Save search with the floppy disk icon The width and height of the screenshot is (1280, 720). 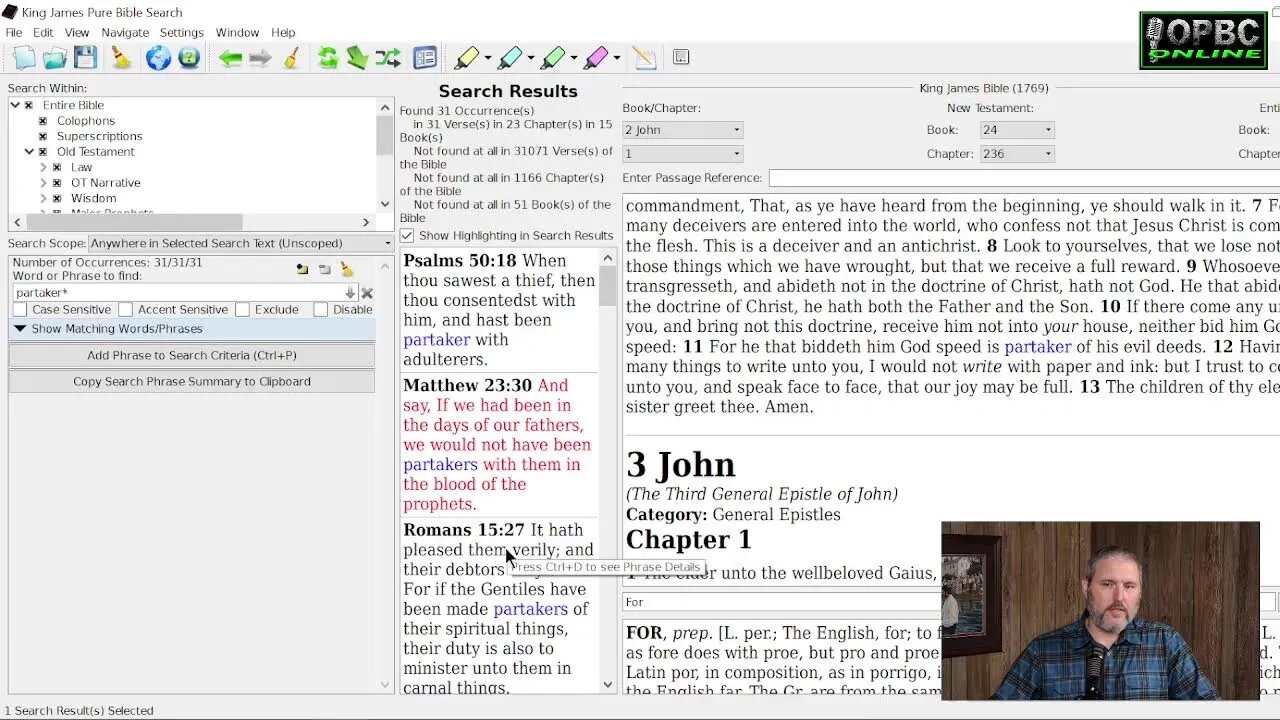coord(85,58)
